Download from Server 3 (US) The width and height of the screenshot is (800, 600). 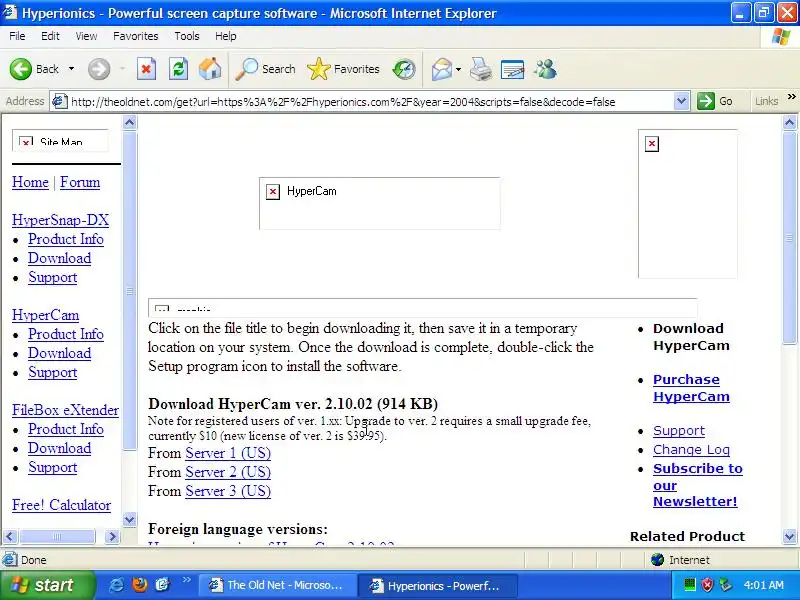[x=228, y=491]
